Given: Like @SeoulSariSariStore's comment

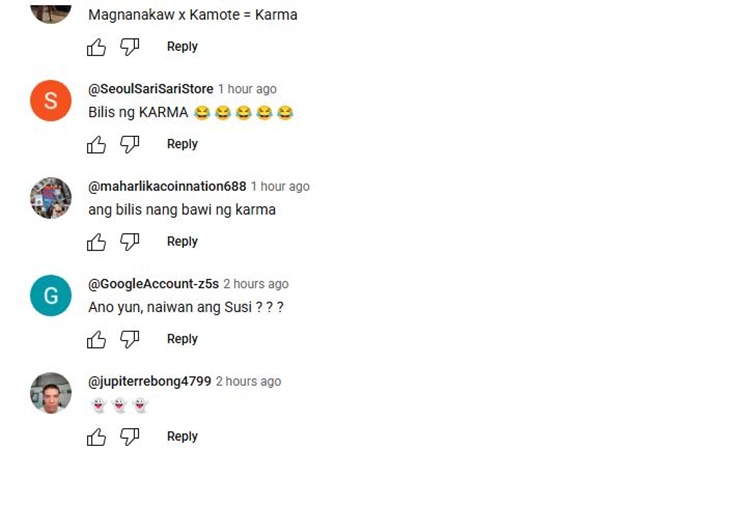Looking at the screenshot, I should click(96, 144).
